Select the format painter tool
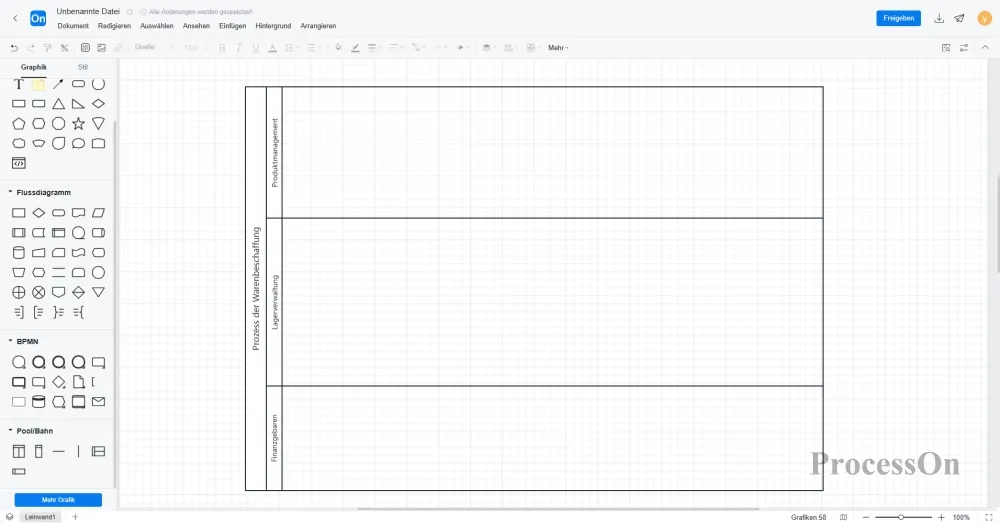The image size is (1000, 523). (47, 47)
